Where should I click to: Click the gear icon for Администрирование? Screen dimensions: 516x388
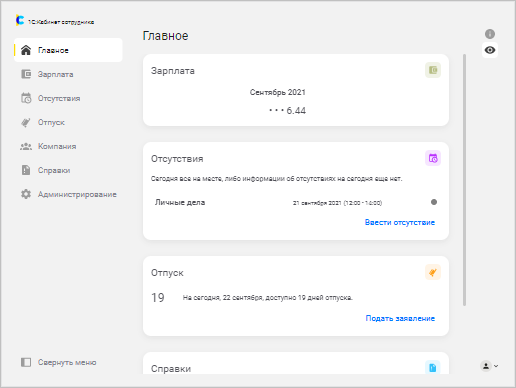(26, 194)
